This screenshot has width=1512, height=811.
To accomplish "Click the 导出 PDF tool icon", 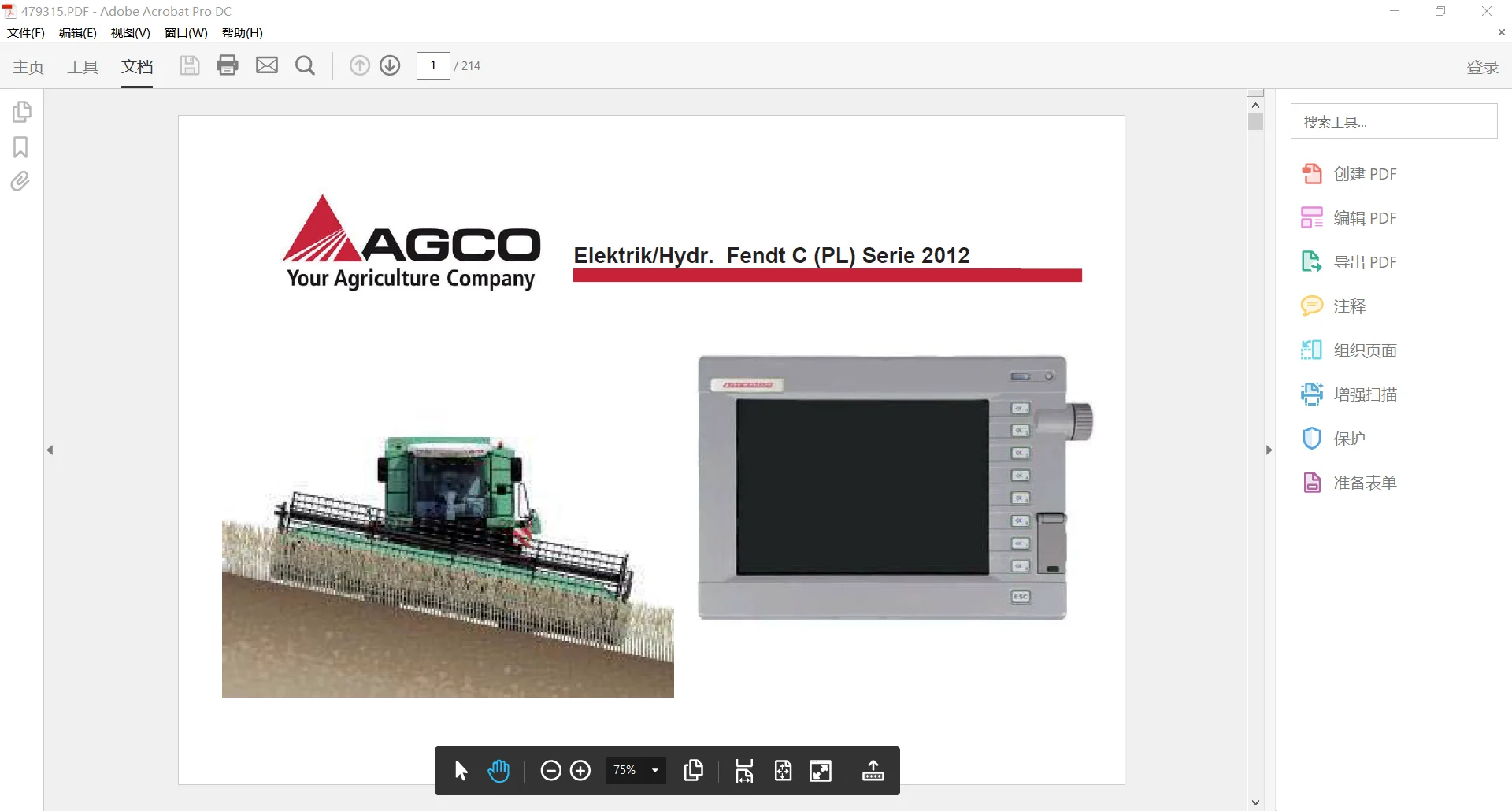I will coord(1312,262).
